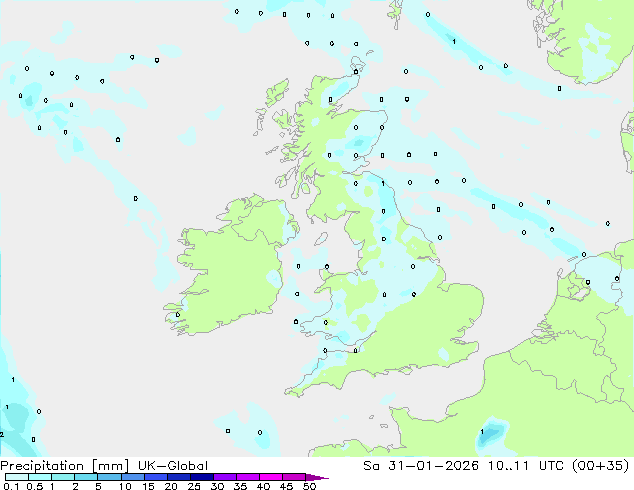Select the 10–15 mm blue legend swatch
Viewport: 634px width, 490px height.
pos(132,477)
